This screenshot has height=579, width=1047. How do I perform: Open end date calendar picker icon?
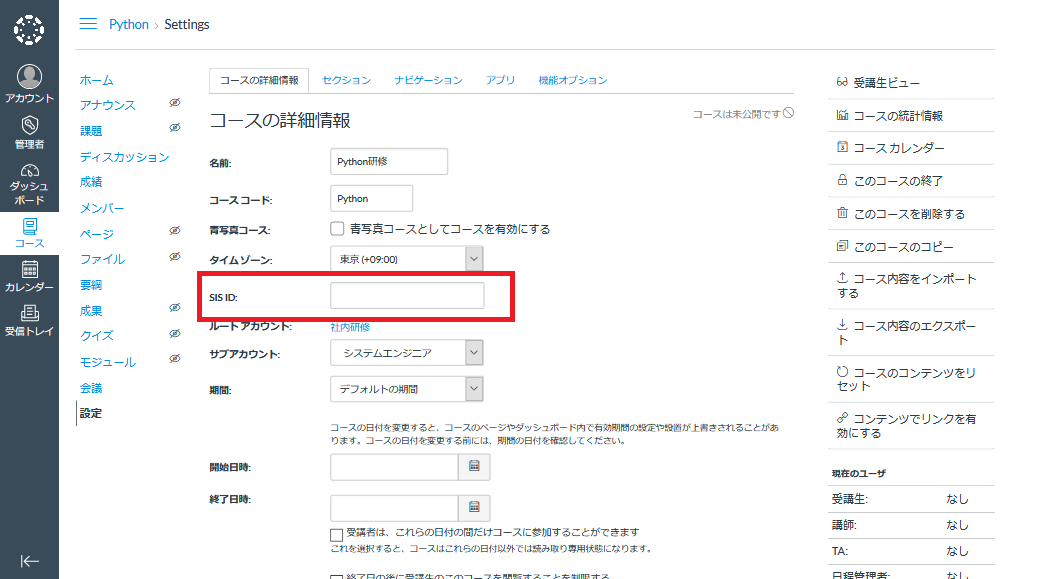coord(474,506)
